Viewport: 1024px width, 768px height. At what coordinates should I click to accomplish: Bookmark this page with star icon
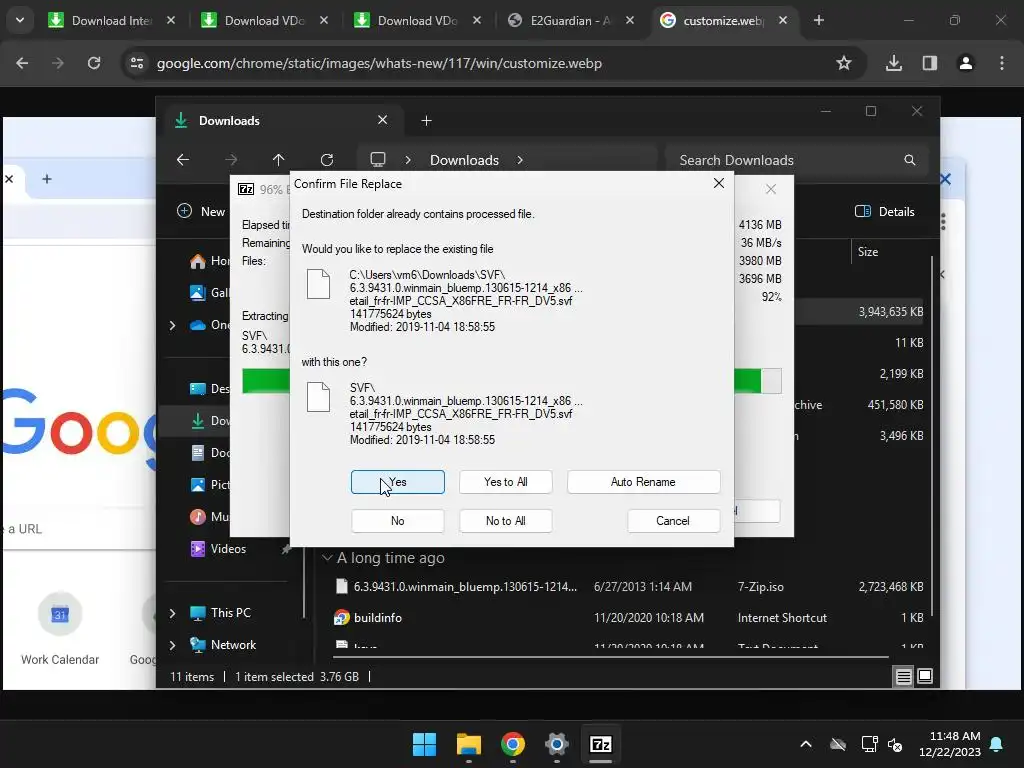coord(844,63)
